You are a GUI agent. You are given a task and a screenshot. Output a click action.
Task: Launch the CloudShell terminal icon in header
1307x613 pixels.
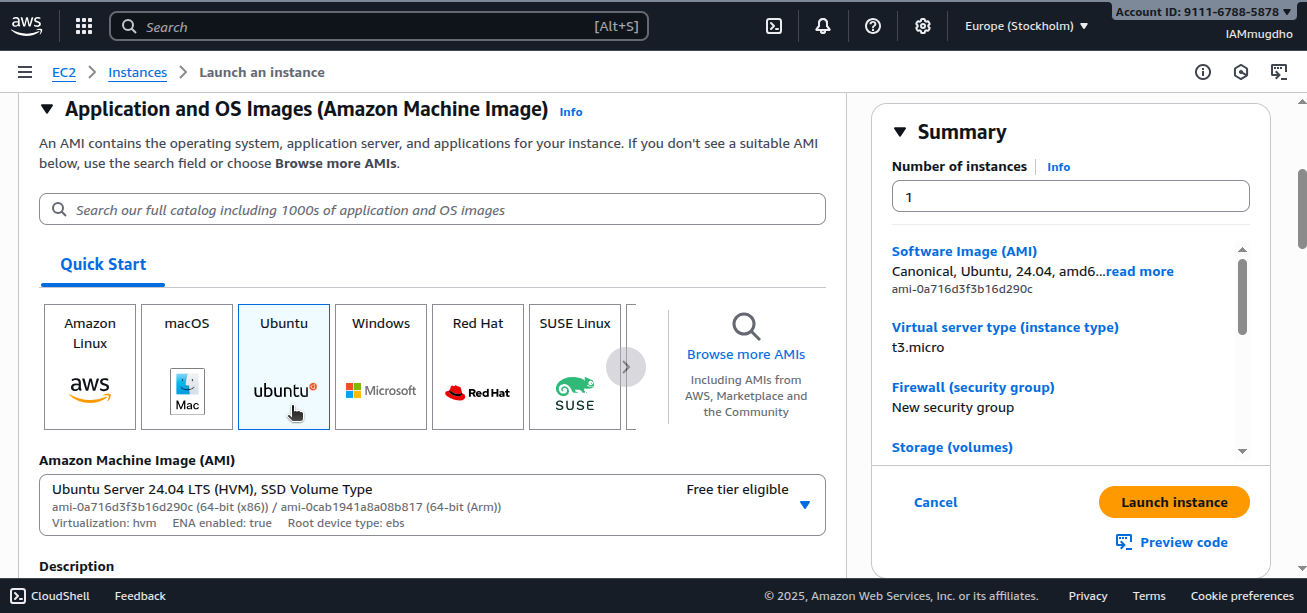(774, 26)
